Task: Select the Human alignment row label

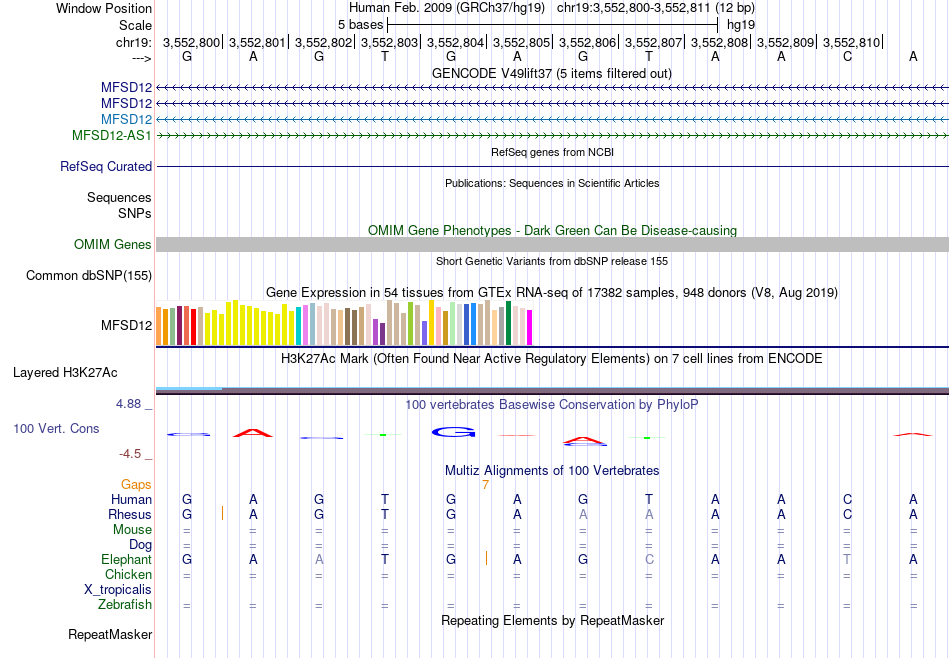Action: coord(131,499)
